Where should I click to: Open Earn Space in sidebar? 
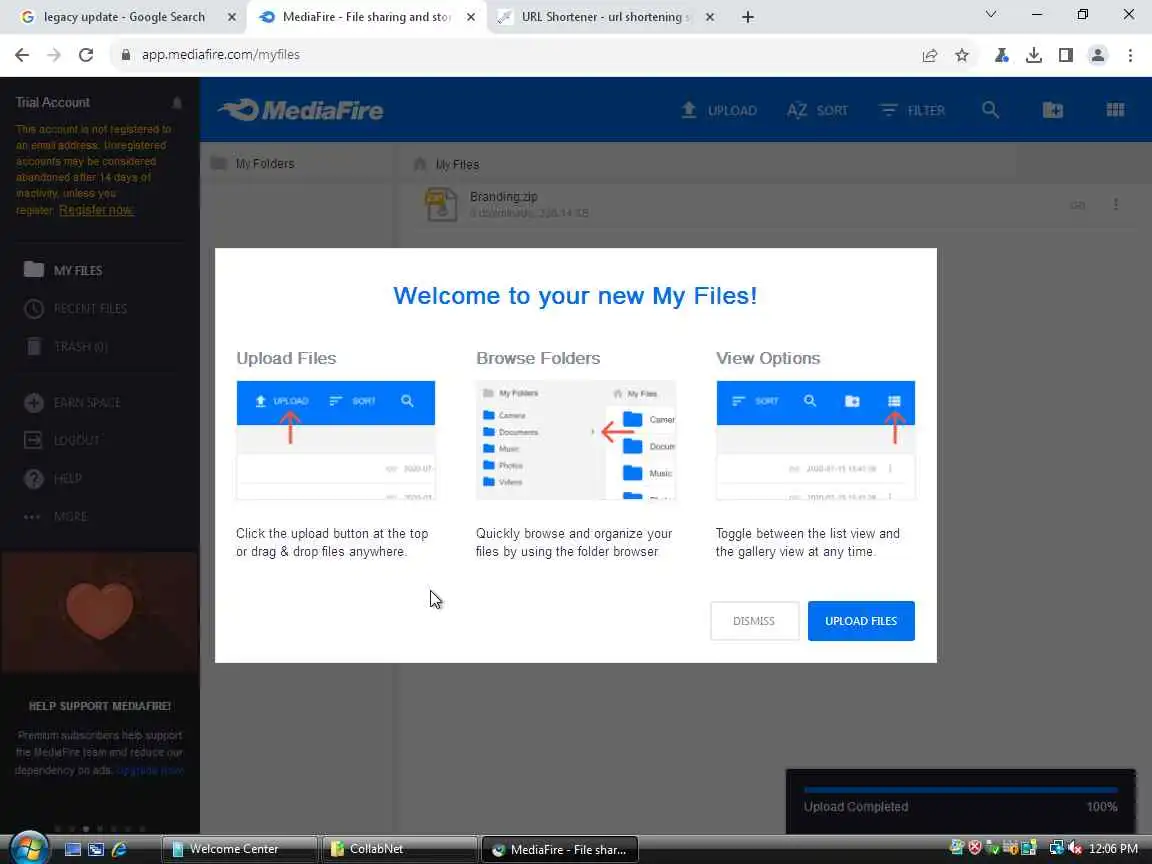[x=72, y=403]
